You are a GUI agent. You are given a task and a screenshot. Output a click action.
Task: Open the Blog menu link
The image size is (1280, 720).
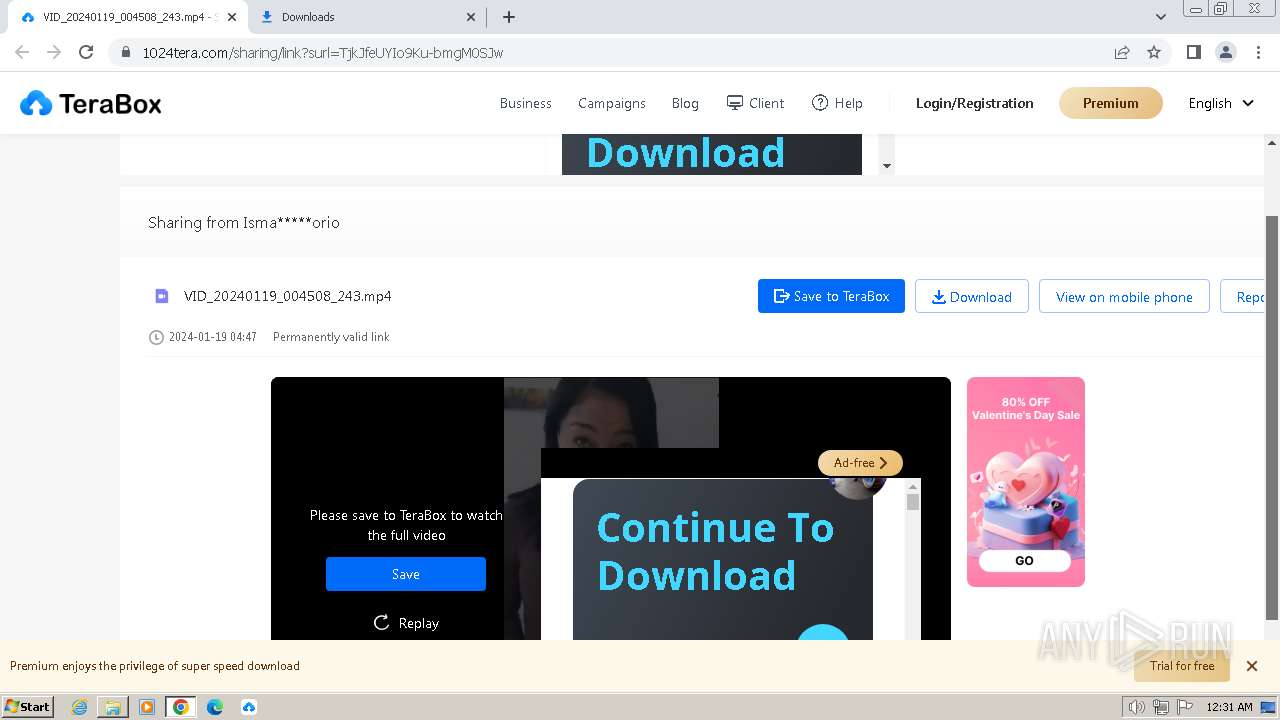[685, 103]
